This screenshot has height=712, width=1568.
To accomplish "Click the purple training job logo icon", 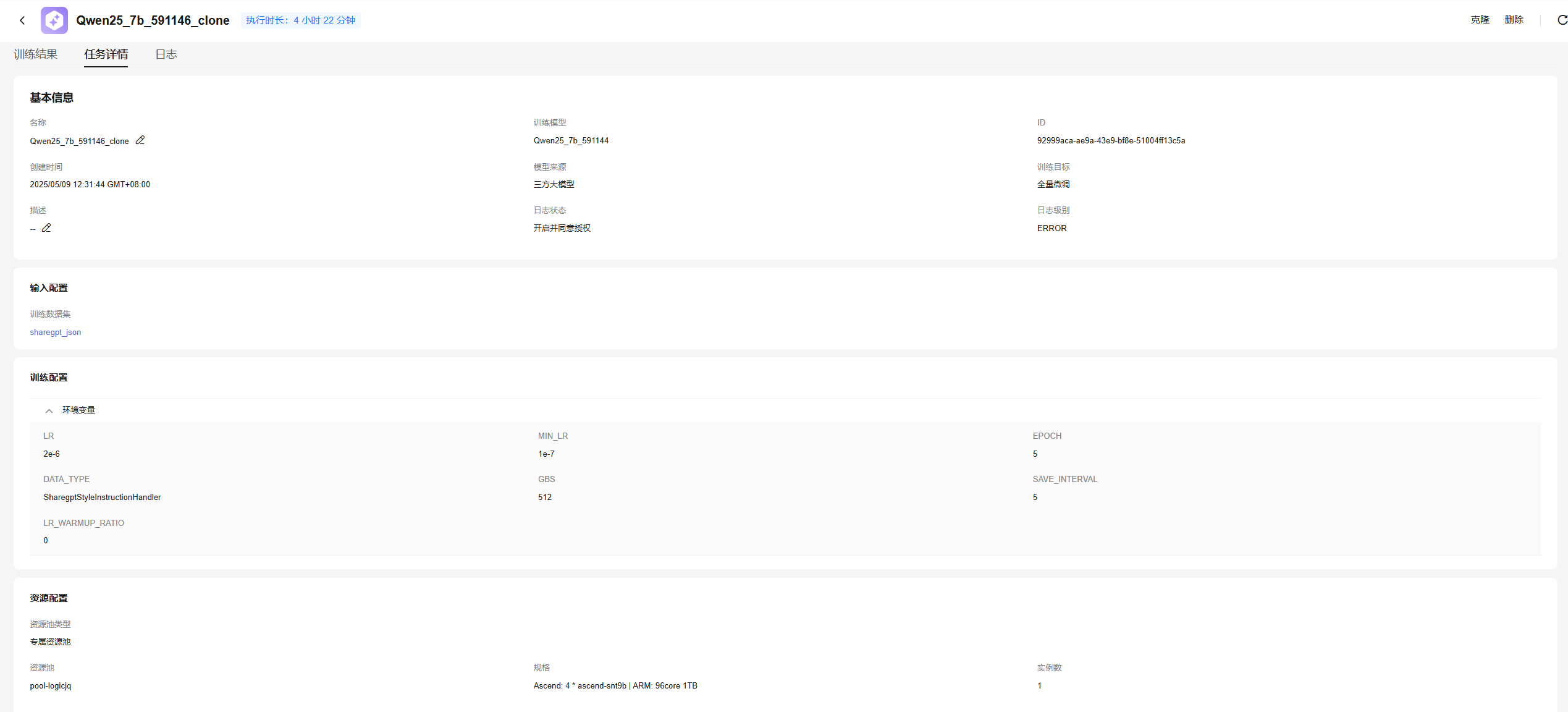I will pyautogui.click(x=54, y=20).
